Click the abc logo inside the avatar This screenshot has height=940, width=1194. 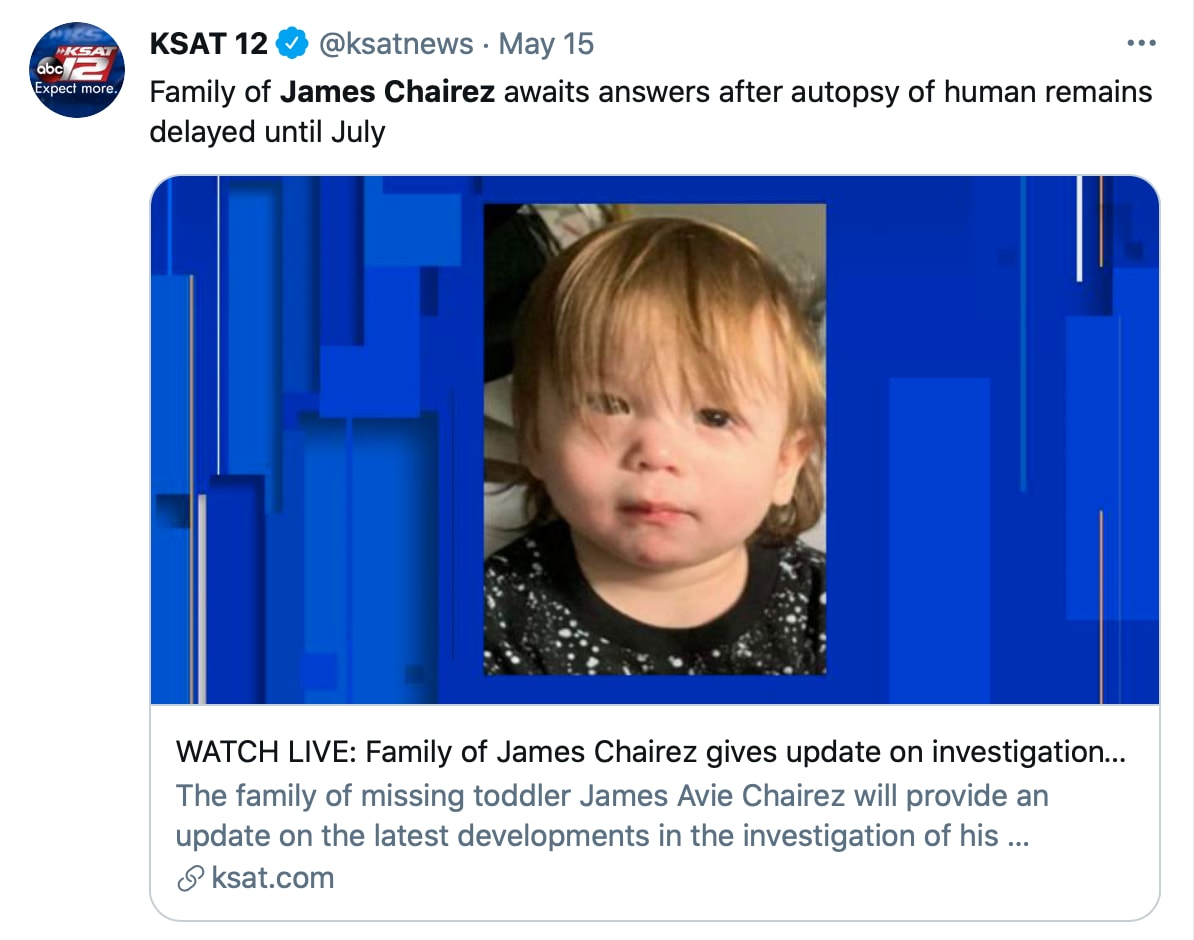(x=49, y=68)
